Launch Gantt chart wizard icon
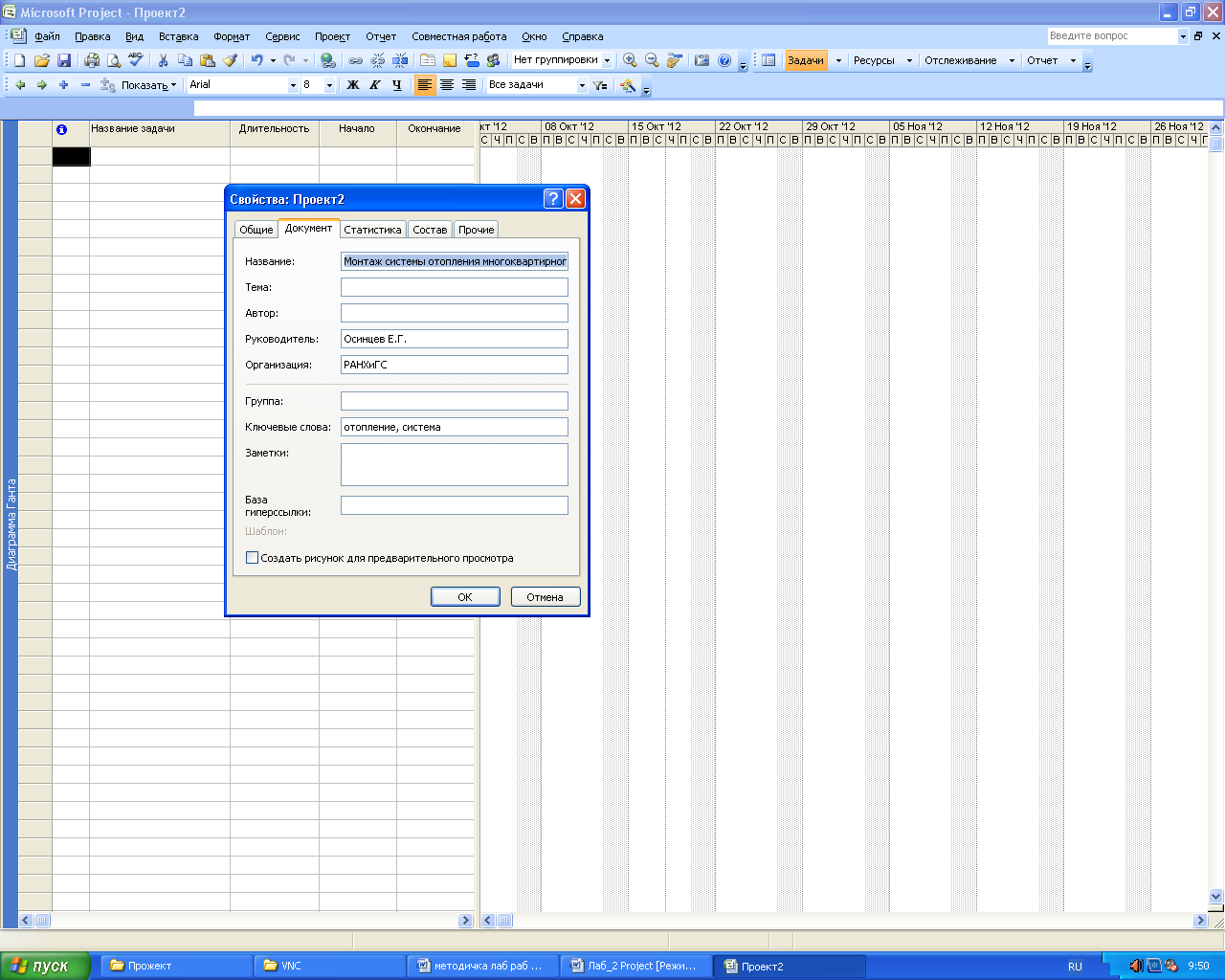The image size is (1225, 980). (x=628, y=85)
